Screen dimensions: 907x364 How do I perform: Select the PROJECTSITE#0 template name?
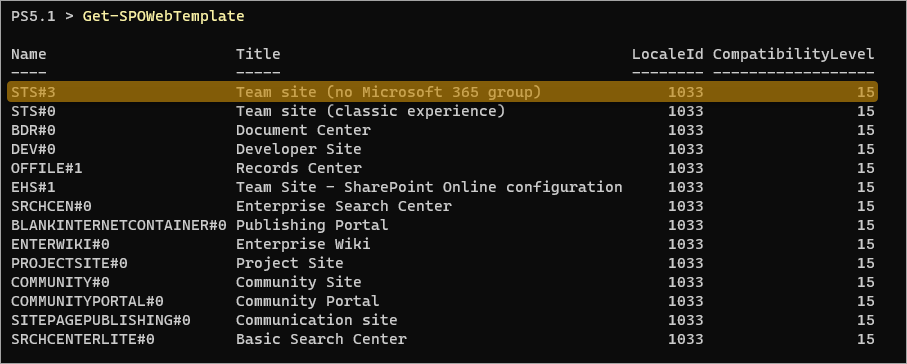69,263
